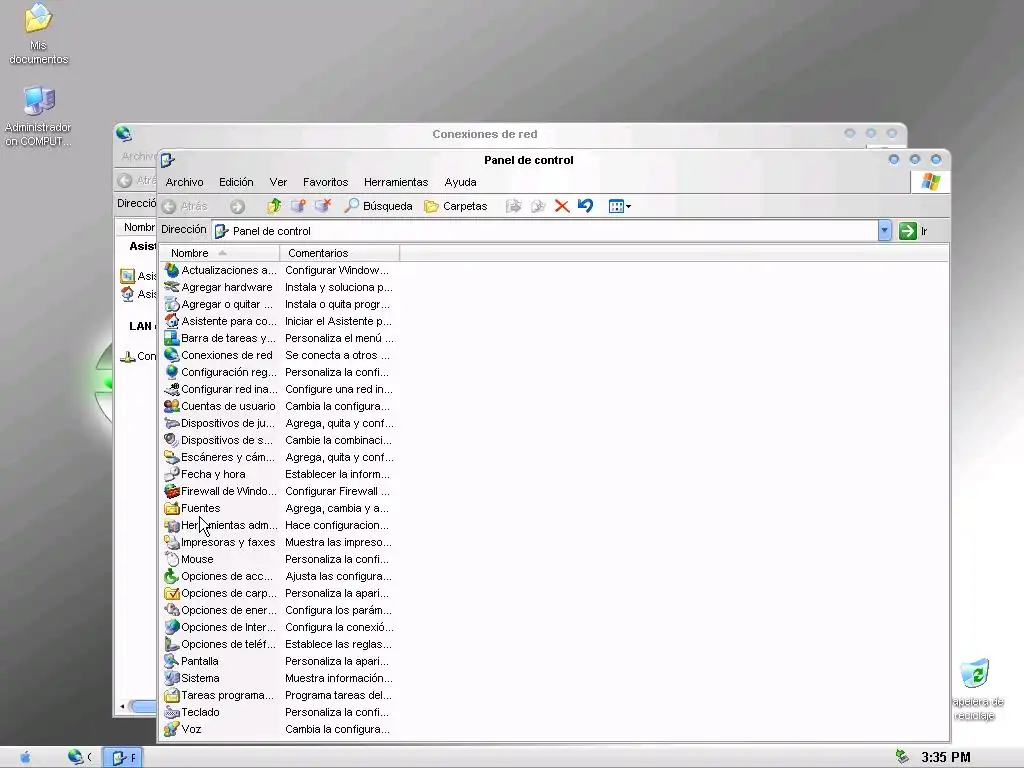Click the 3:35 PM clock
The height and width of the screenshot is (768, 1024).
click(946, 757)
